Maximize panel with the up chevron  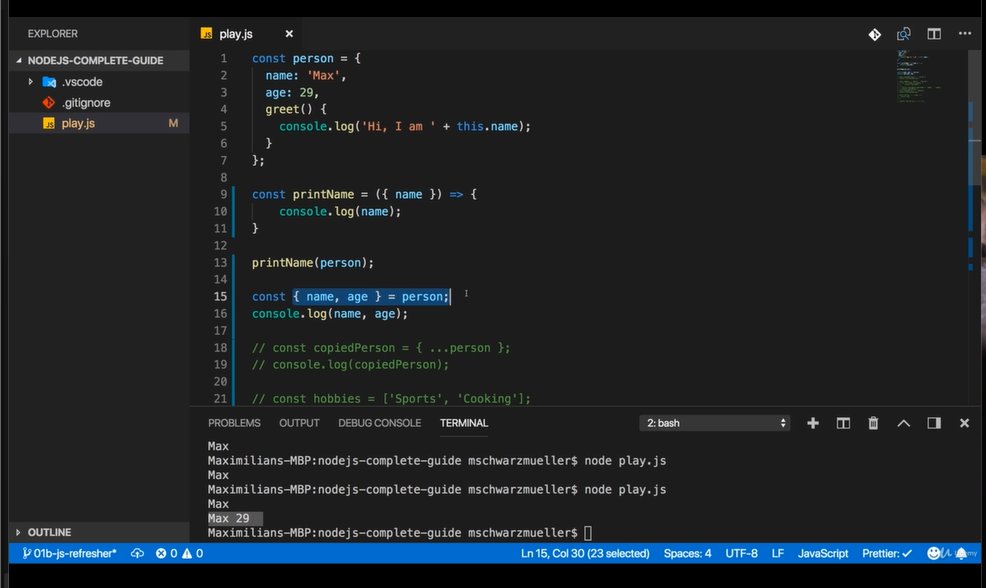904,423
